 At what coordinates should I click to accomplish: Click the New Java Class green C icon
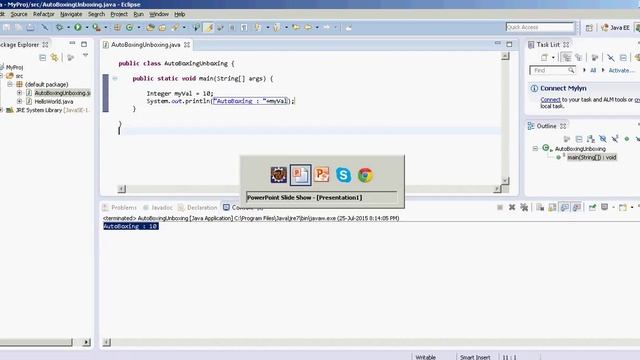(x=129, y=27)
